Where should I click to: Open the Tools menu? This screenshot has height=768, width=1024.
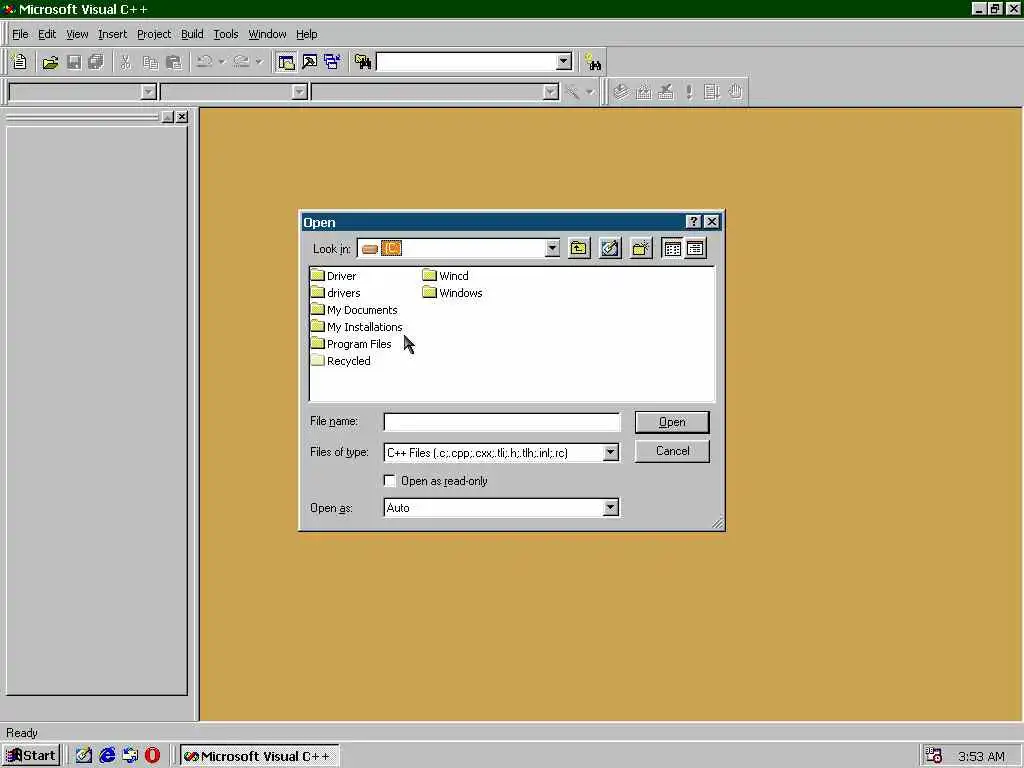pyautogui.click(x=226, y=34)
